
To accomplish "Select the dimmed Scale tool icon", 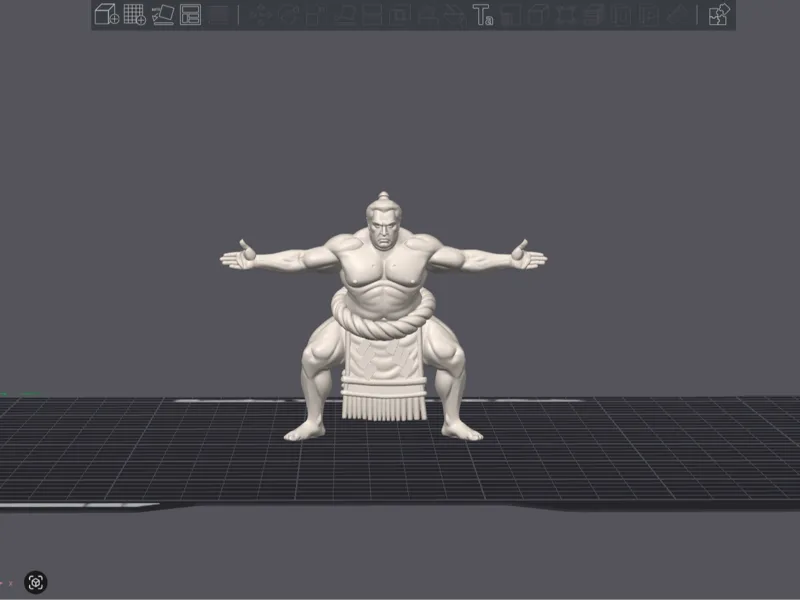I will coord(316,15).
